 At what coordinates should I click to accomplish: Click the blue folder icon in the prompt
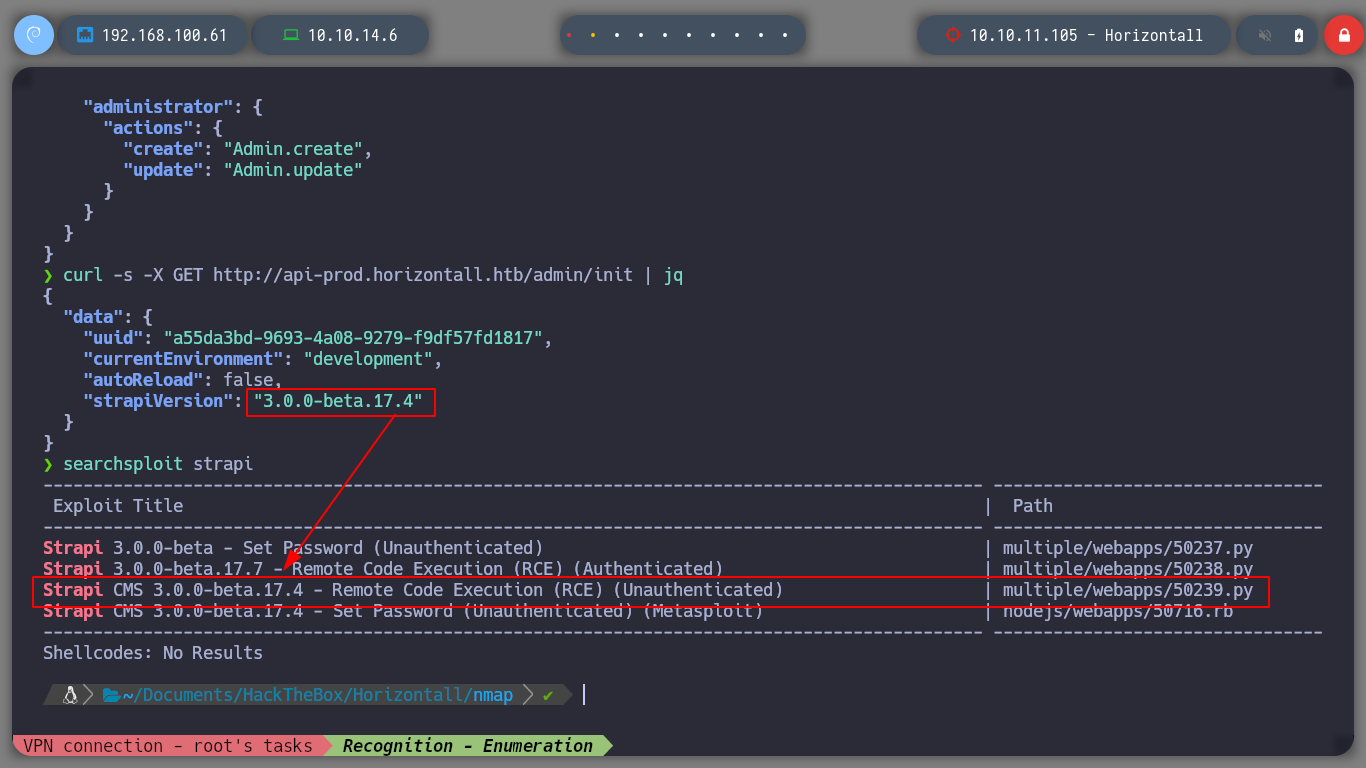[111, 694]
